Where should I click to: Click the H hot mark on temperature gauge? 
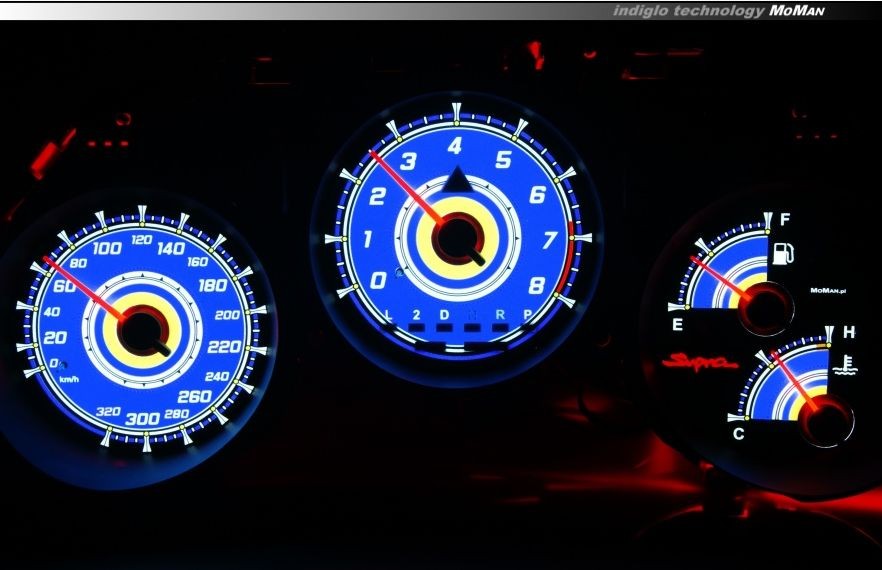848,332
